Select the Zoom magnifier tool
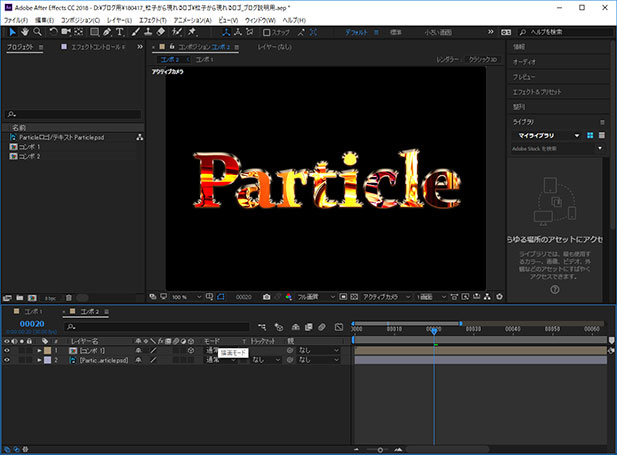The image size is (617, 455). pos(38,32)
